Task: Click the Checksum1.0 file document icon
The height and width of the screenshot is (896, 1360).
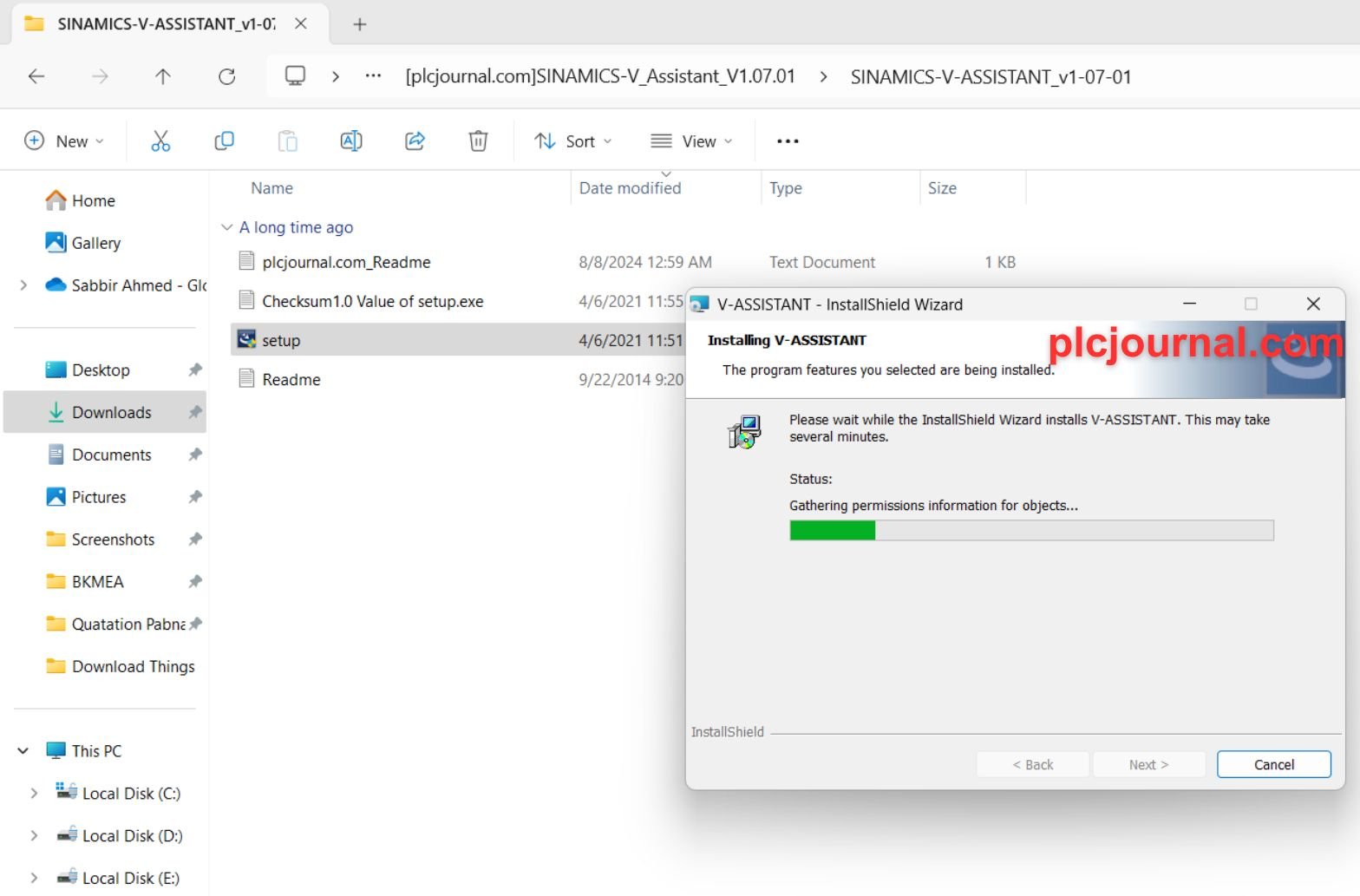Action: coord(246,300)
